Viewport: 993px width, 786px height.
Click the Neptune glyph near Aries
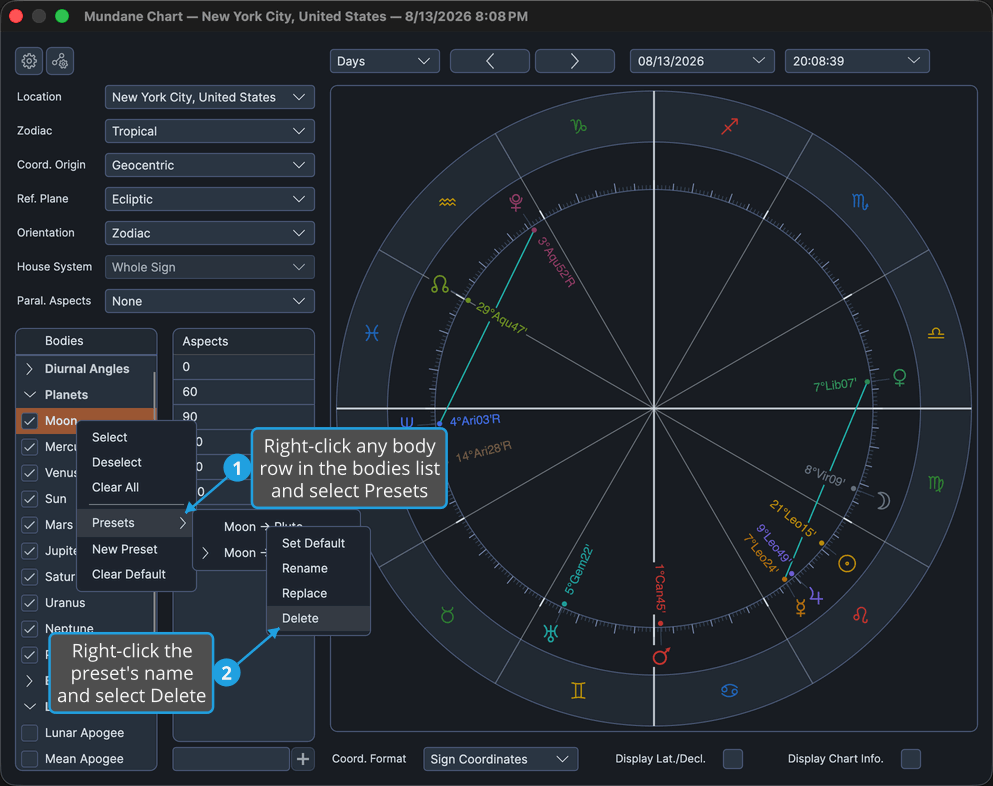(x=407, y=422)
